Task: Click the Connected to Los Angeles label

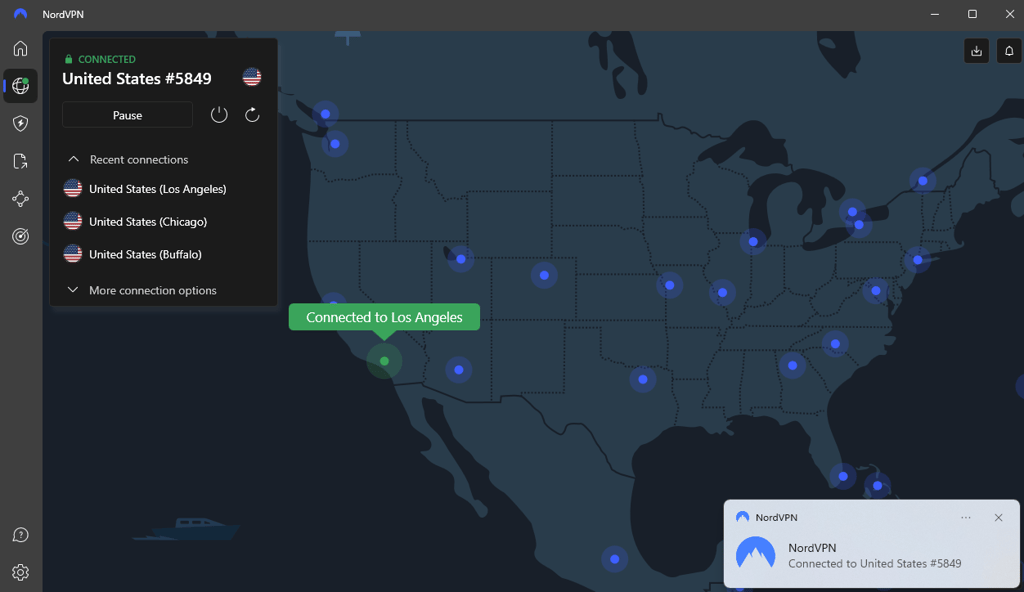Action: pyautogui.click(x=384, y=317)
